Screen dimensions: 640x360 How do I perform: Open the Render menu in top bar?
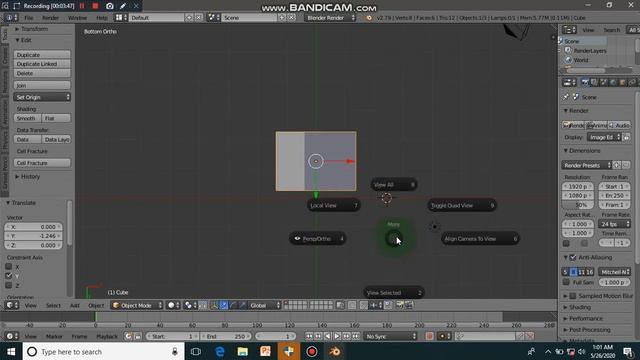pos(50,18)
